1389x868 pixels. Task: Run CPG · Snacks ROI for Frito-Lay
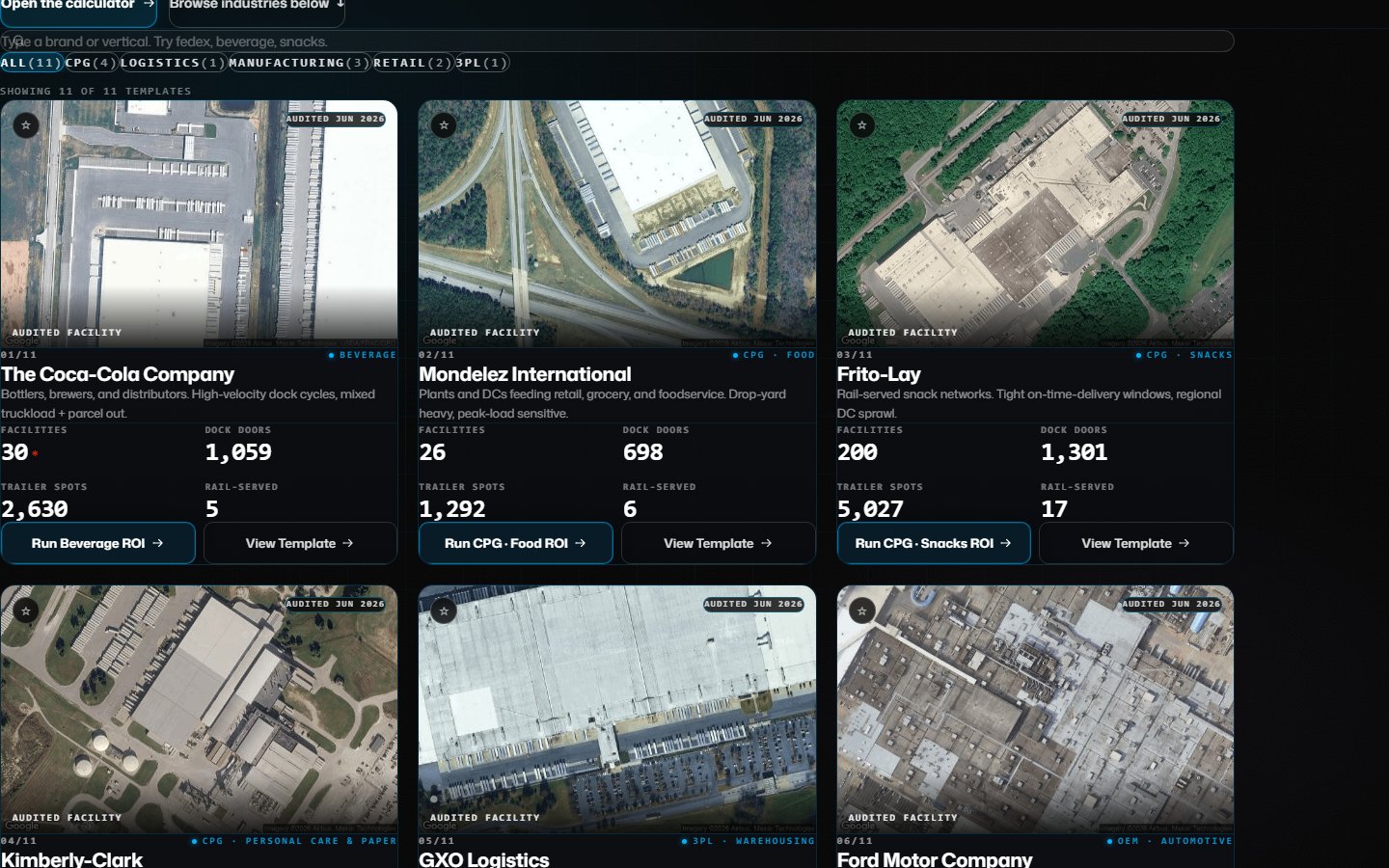934,543
